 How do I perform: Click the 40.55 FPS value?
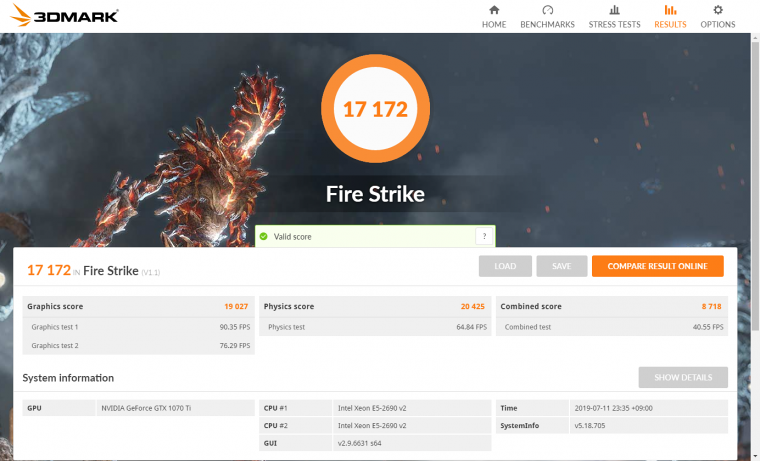coord(708,327)
